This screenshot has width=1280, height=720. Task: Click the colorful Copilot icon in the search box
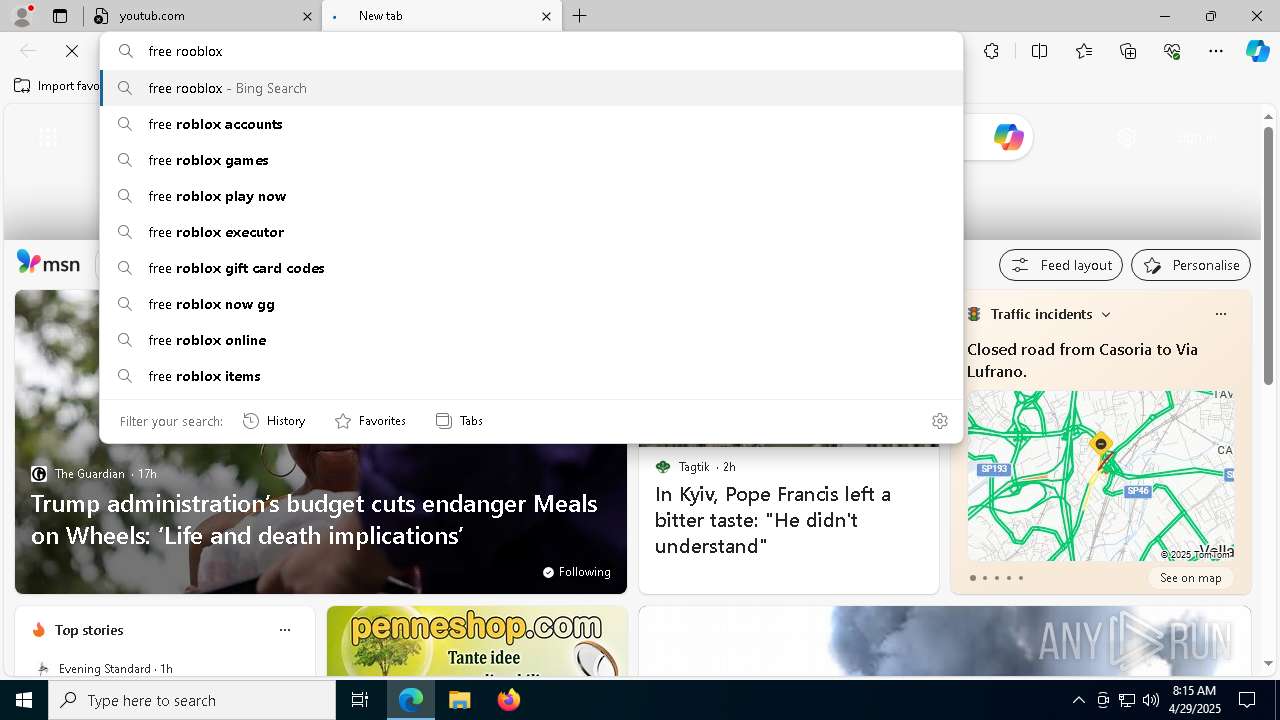1008,137
